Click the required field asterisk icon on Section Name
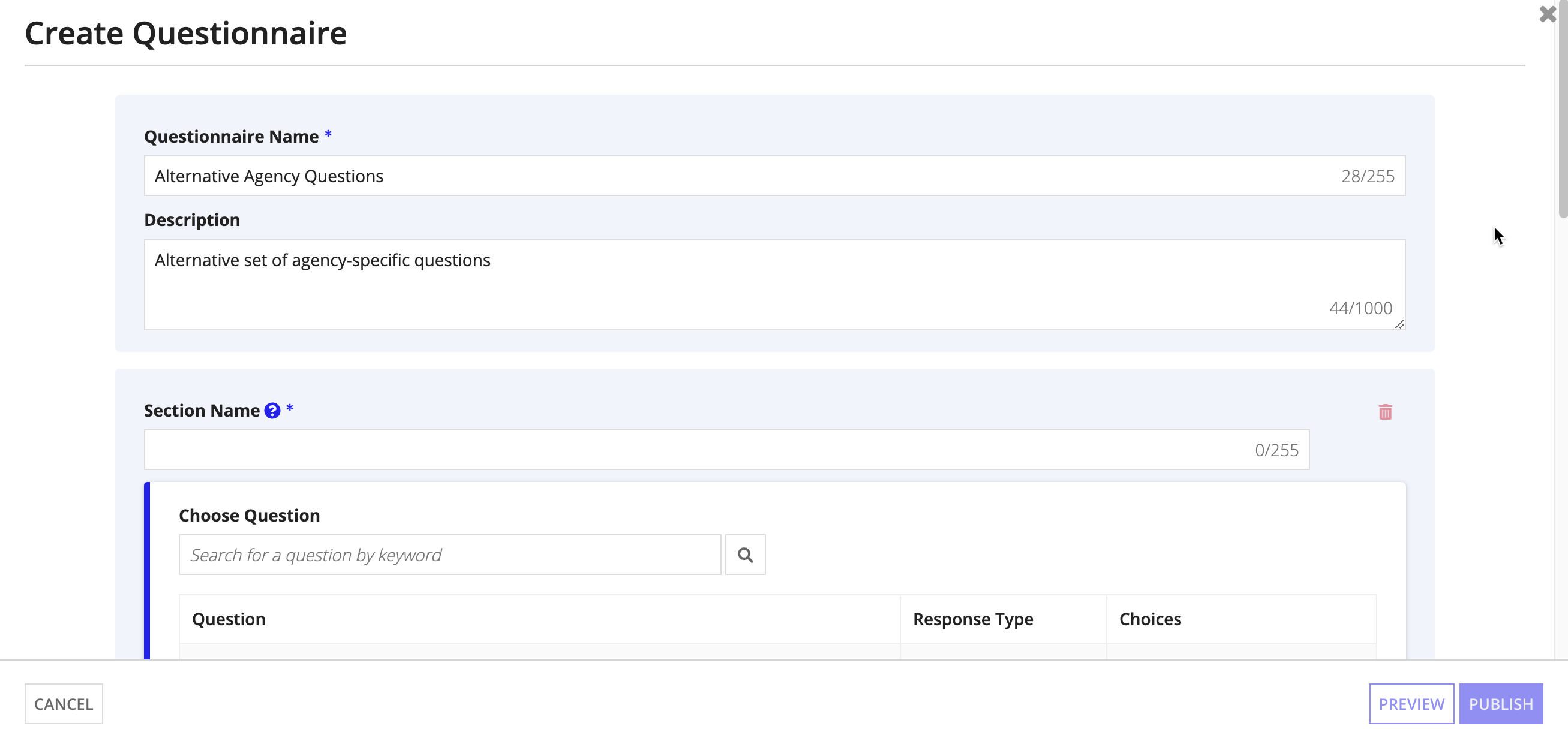The width and height of the screenshot is (1568, 729). pyautogui.click(x=290, y=410)
